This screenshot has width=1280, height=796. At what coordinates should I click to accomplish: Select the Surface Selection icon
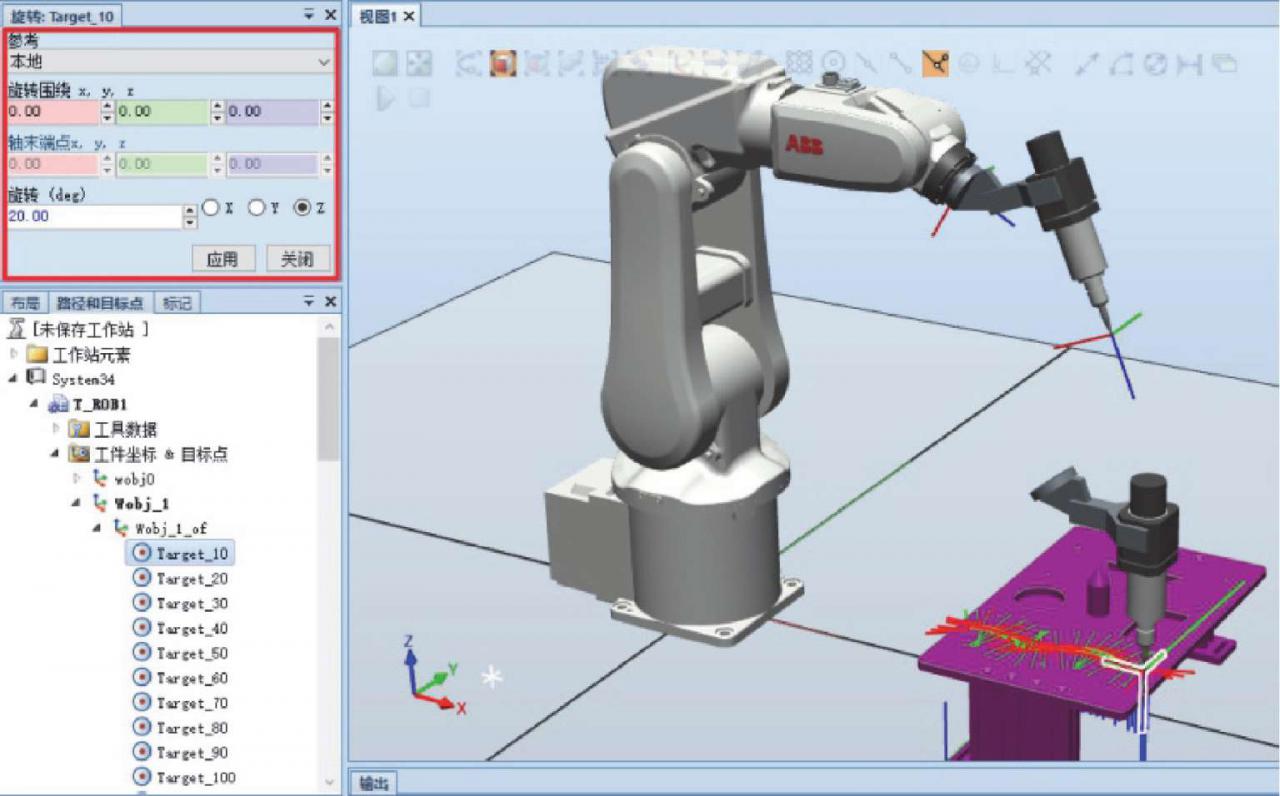tap(570, 64)
